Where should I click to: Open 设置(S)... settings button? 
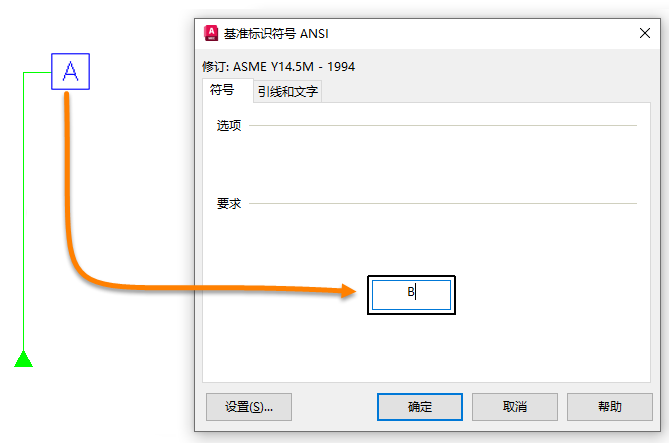[x=248, y=407]
